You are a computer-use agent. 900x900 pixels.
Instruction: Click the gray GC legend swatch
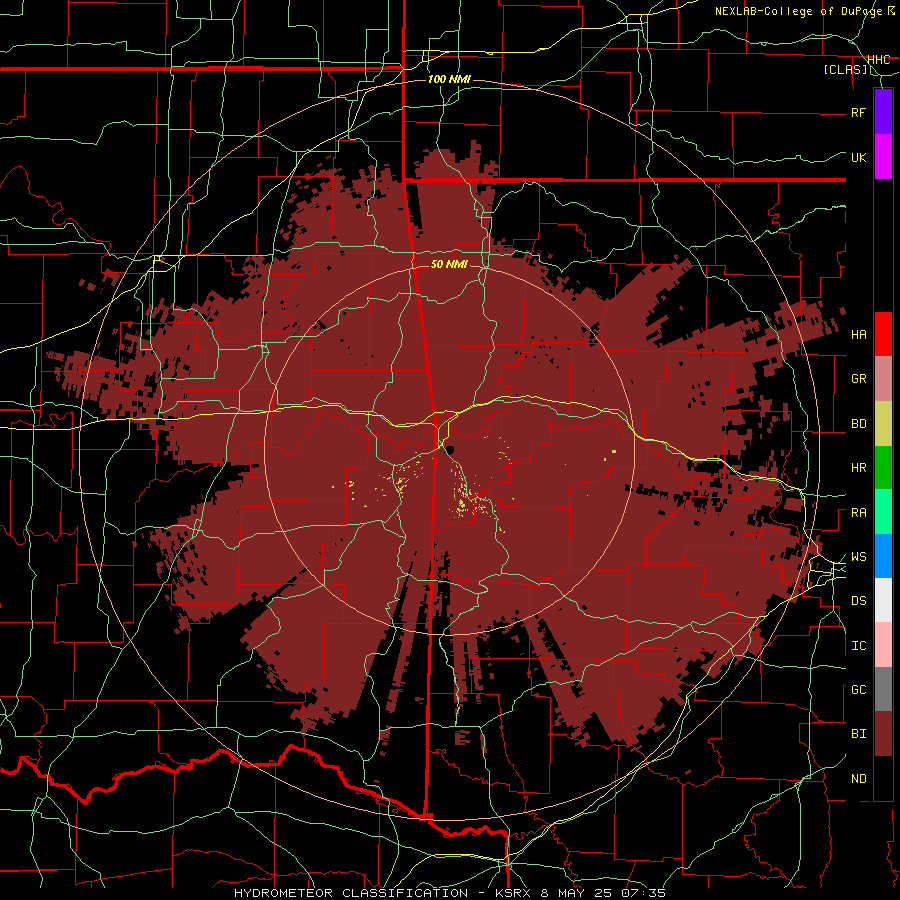[x=883, y=689]
